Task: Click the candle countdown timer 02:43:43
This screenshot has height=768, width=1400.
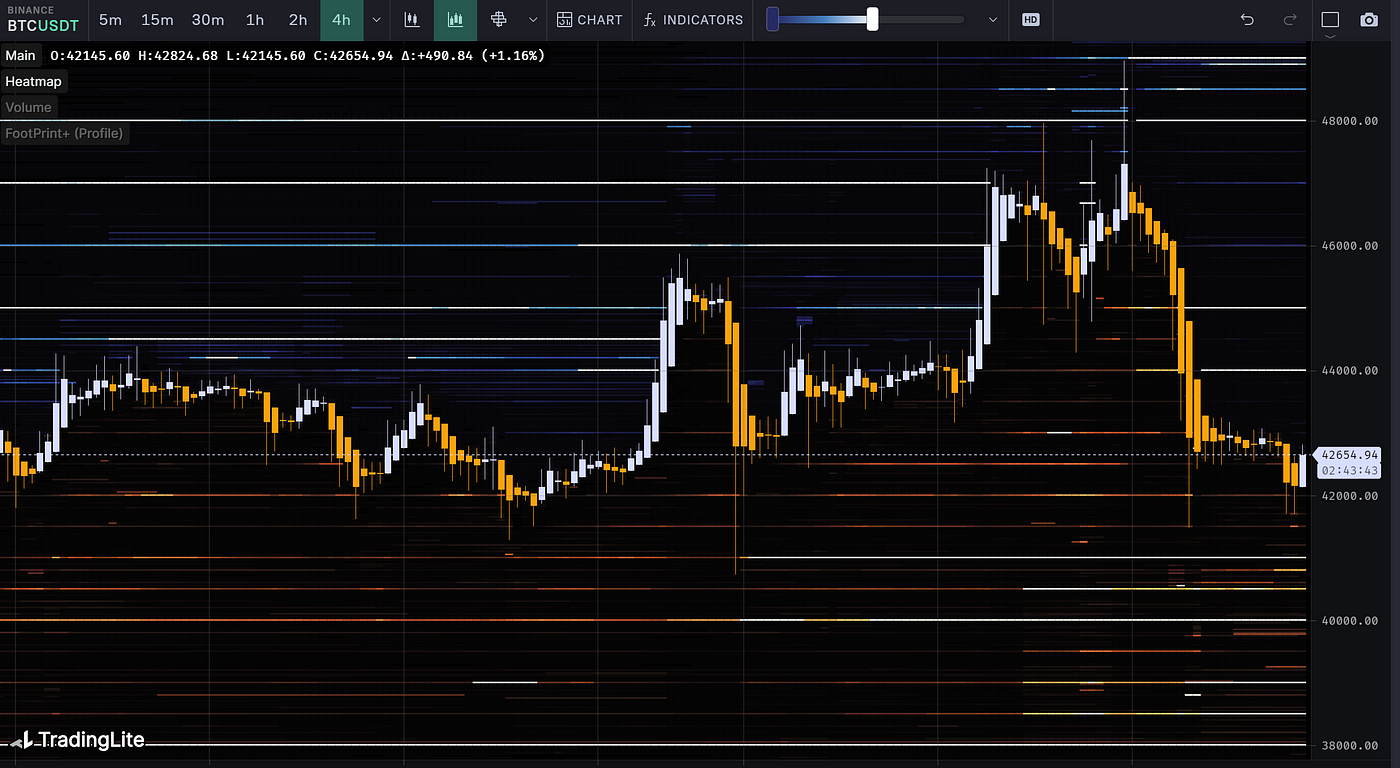Action: (1350, 470)
